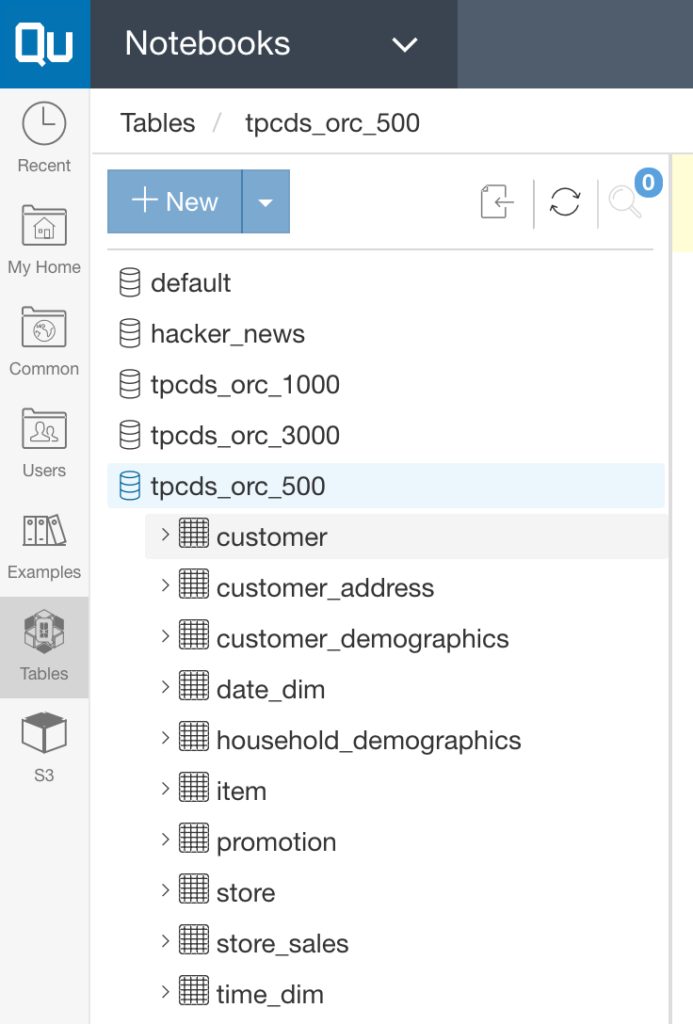Expand the customer table chevron
693x1024 pixels.
(x=165, y=535)
